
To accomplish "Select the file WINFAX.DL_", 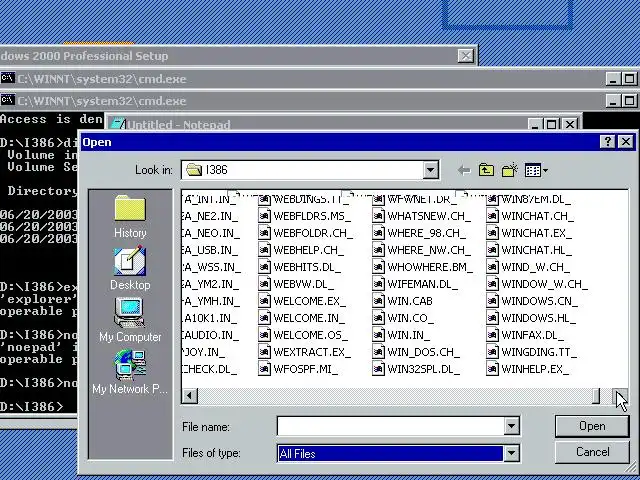I will tap(525, 335).
